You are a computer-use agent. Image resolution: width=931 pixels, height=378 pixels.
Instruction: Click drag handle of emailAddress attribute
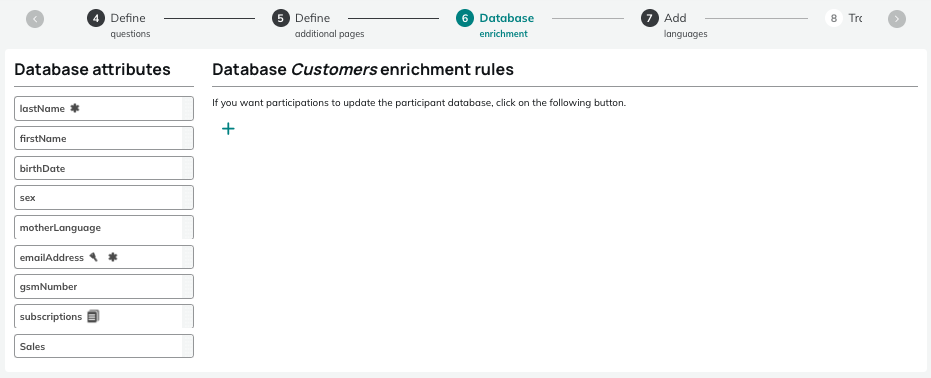[x=187, y=257]
